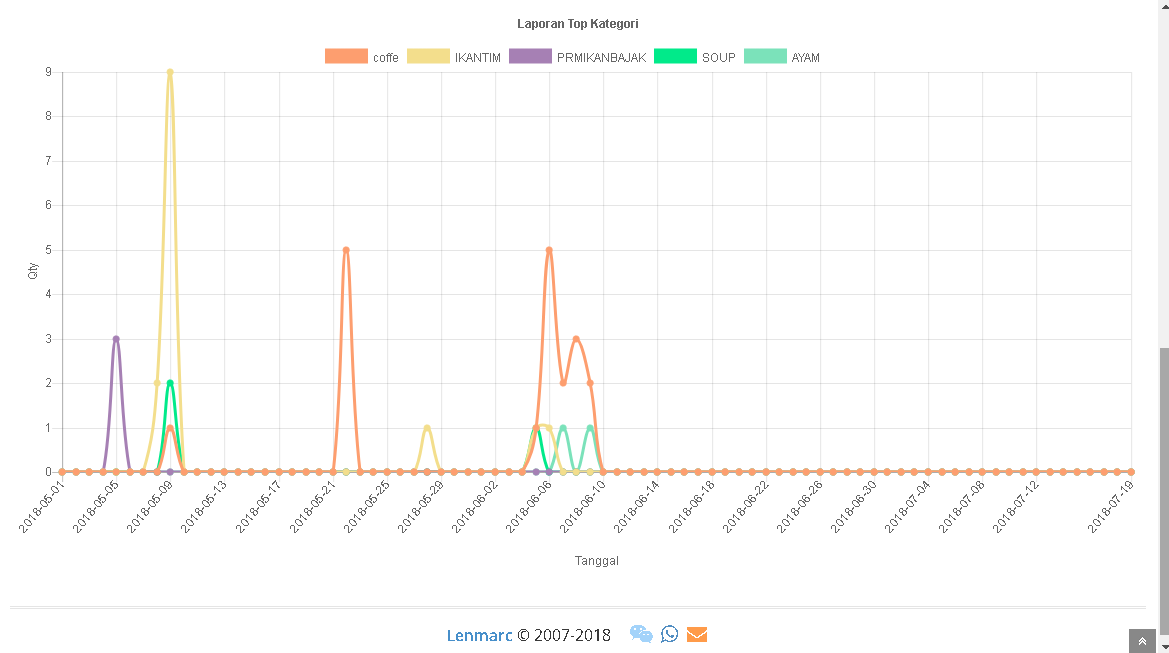Viewport: 1169px width, 653px height.
Task: Click the coffe peak point near 2018-05-21
Action: click(x=346, y=250)
